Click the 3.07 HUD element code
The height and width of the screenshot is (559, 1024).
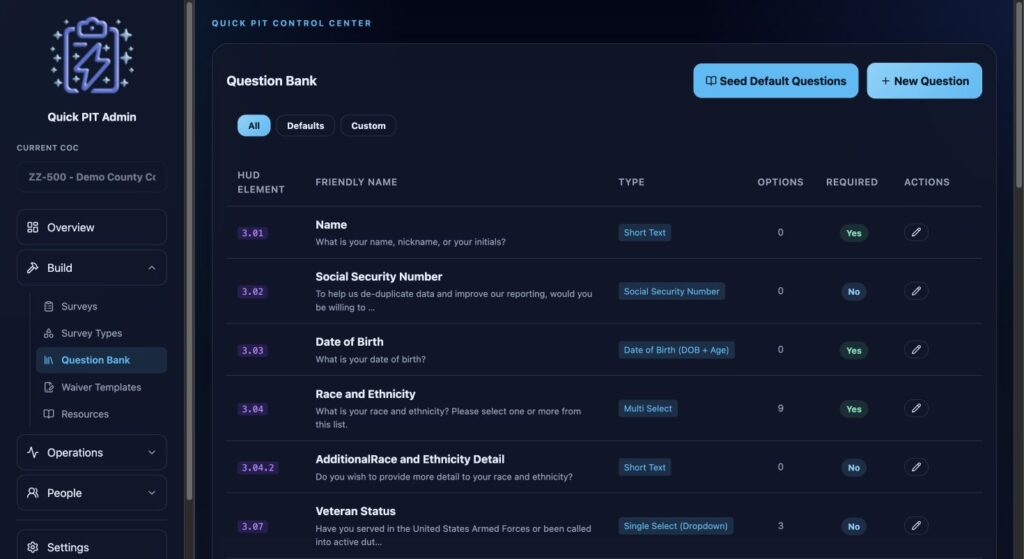pos(252,526)
